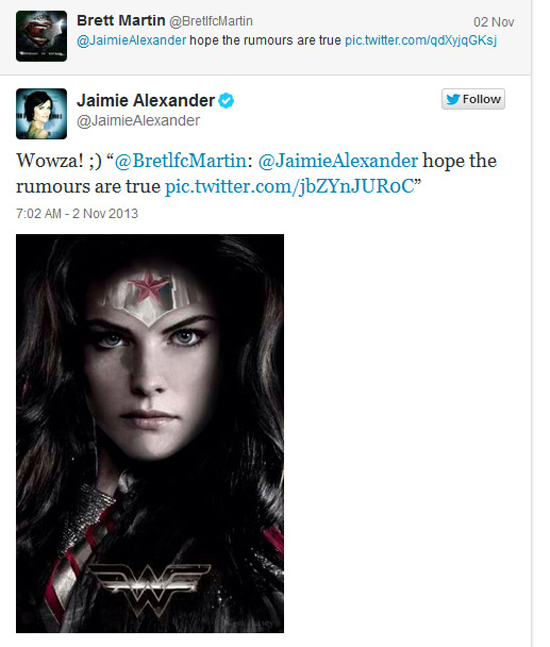550x647 pixels.
Task: Open the pic.twitter.com/qdXyjqGKsj link
Action: click(421, 40)
